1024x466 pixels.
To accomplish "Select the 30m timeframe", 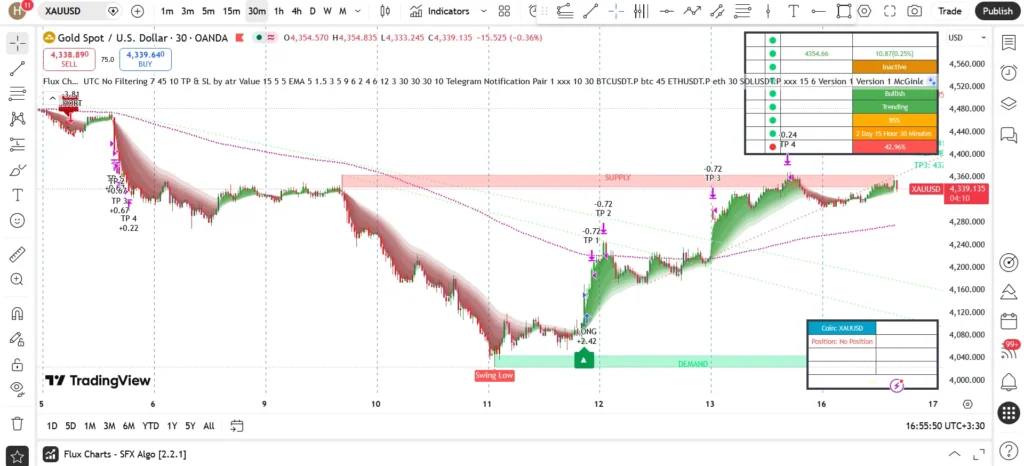I will click(257, 11).
